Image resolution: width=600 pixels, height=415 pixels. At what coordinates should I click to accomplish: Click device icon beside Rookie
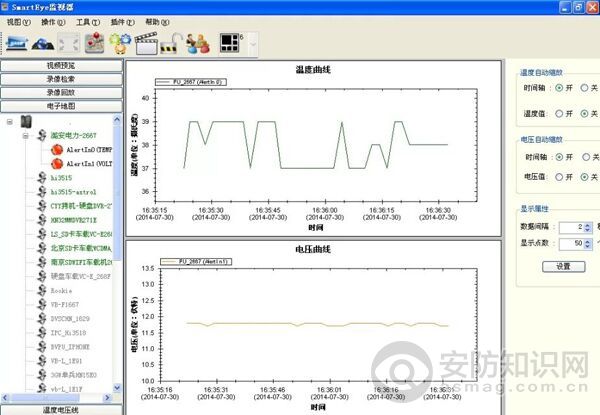click(x=42, y=290)
